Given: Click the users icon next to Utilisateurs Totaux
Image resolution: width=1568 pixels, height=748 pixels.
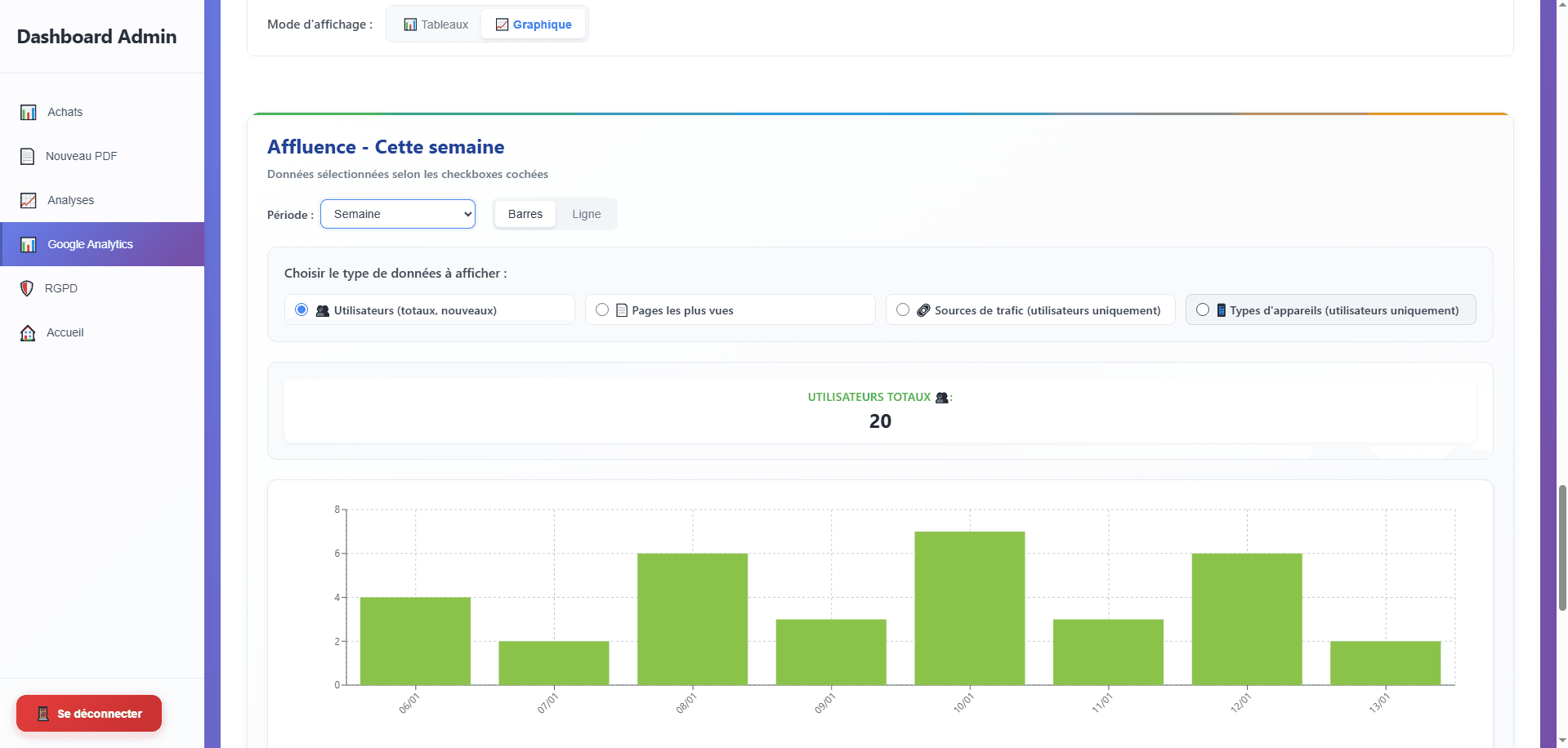Looking at the screenshot, I should pos(941,398).
